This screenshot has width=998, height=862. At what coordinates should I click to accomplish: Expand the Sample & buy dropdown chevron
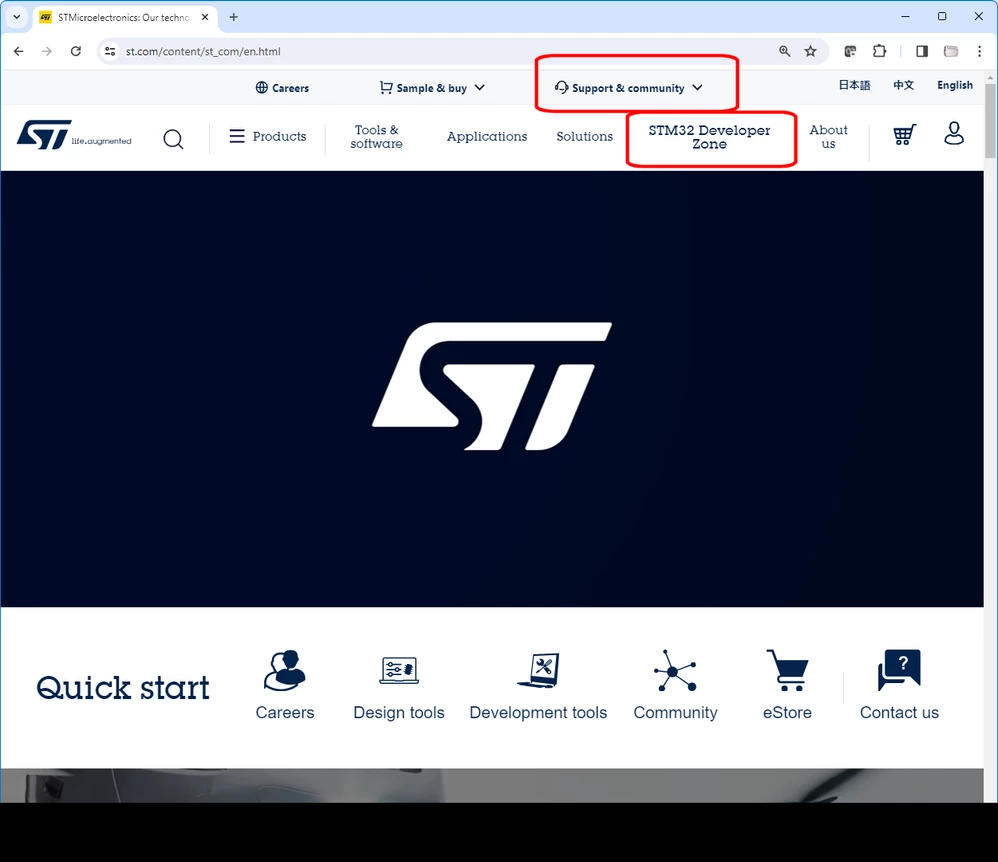click(480, 87)
